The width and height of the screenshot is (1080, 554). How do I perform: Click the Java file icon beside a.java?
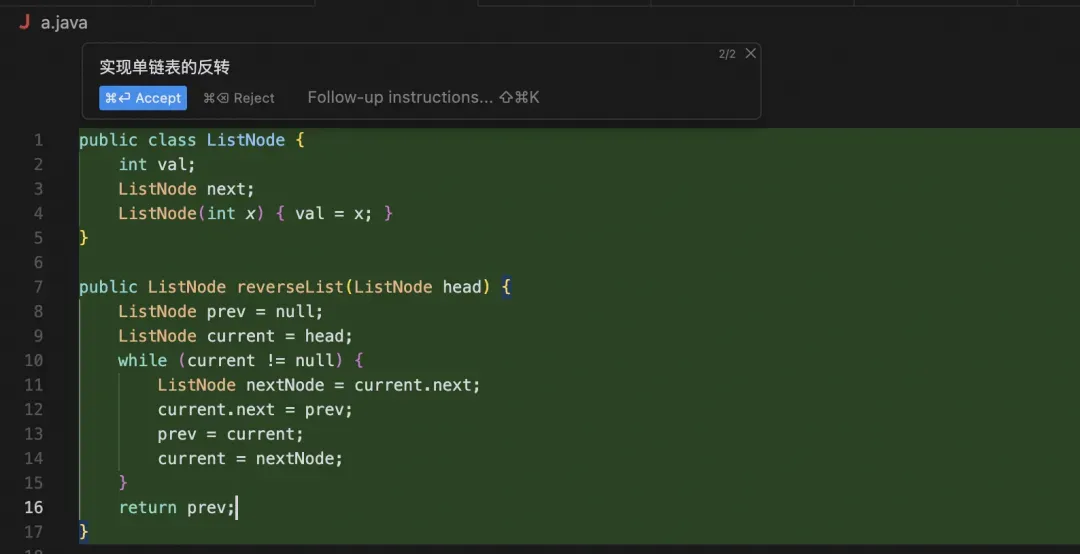(x=25, y=22)
